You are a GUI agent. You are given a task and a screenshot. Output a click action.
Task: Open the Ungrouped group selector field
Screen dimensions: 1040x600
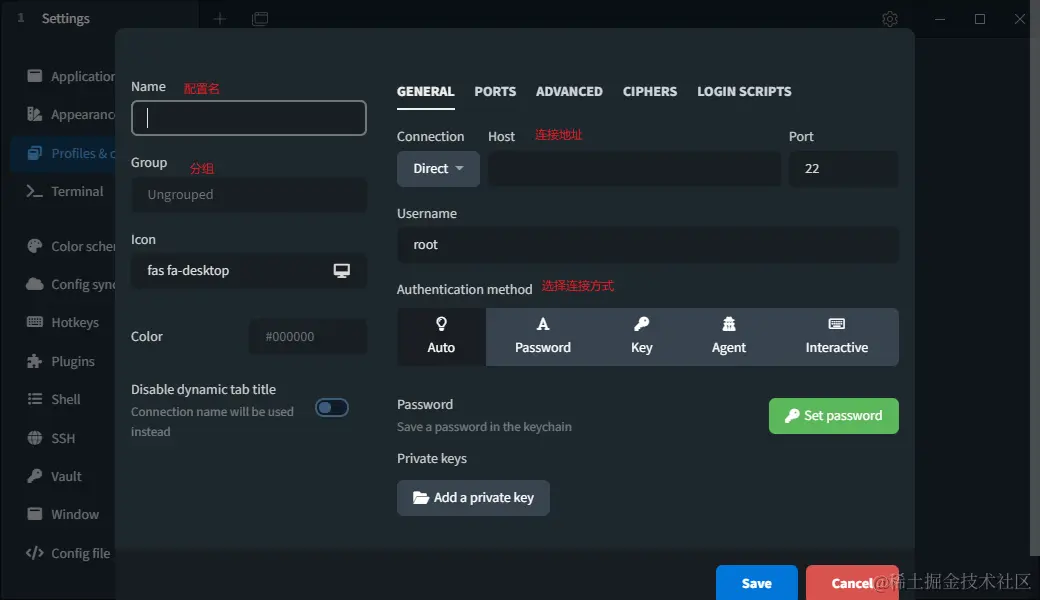249,194
